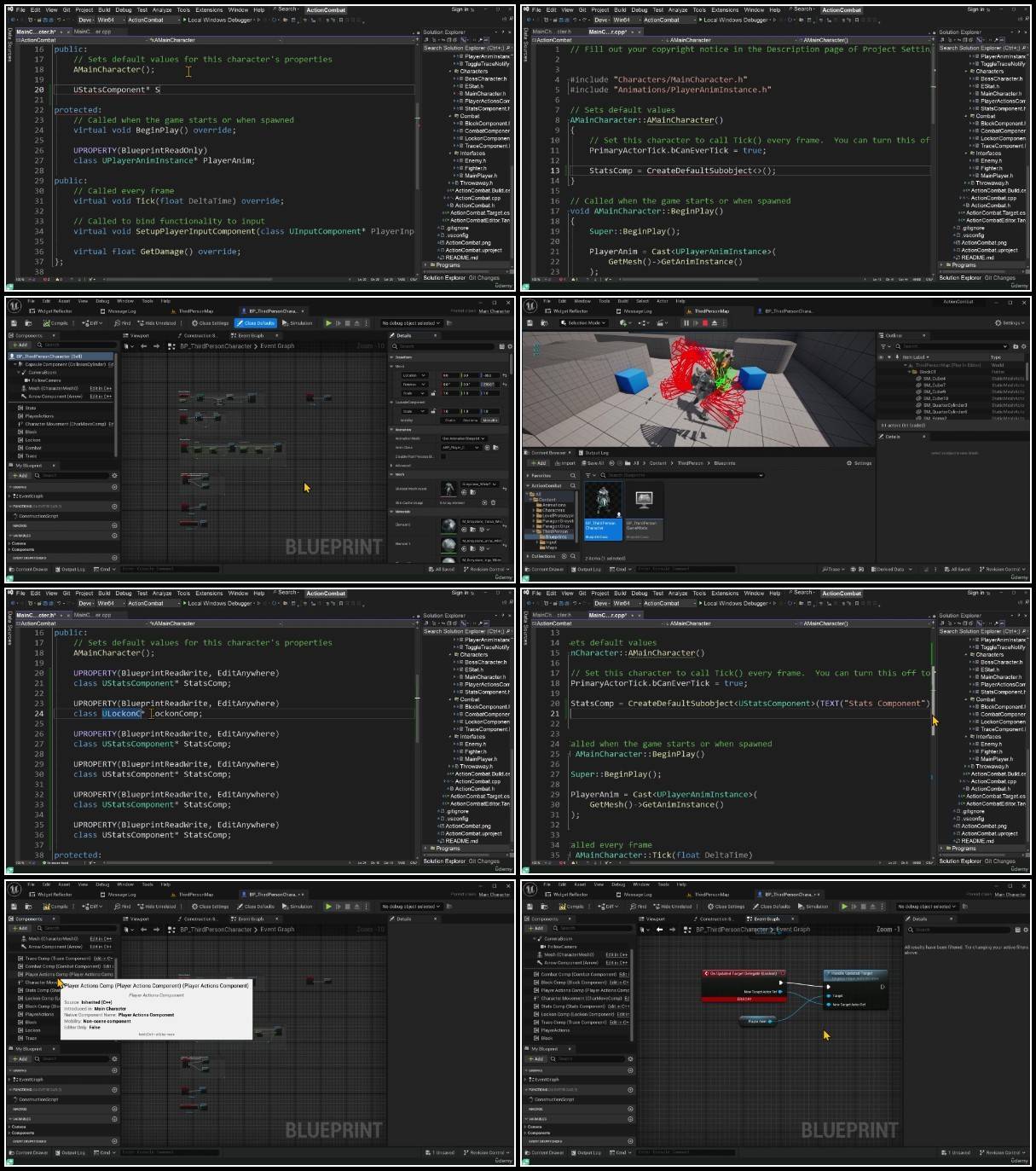Screen dimensions: 1036x1171
Task: Create an Outliner folder via the folder icon
Action: coord(1015,346)
